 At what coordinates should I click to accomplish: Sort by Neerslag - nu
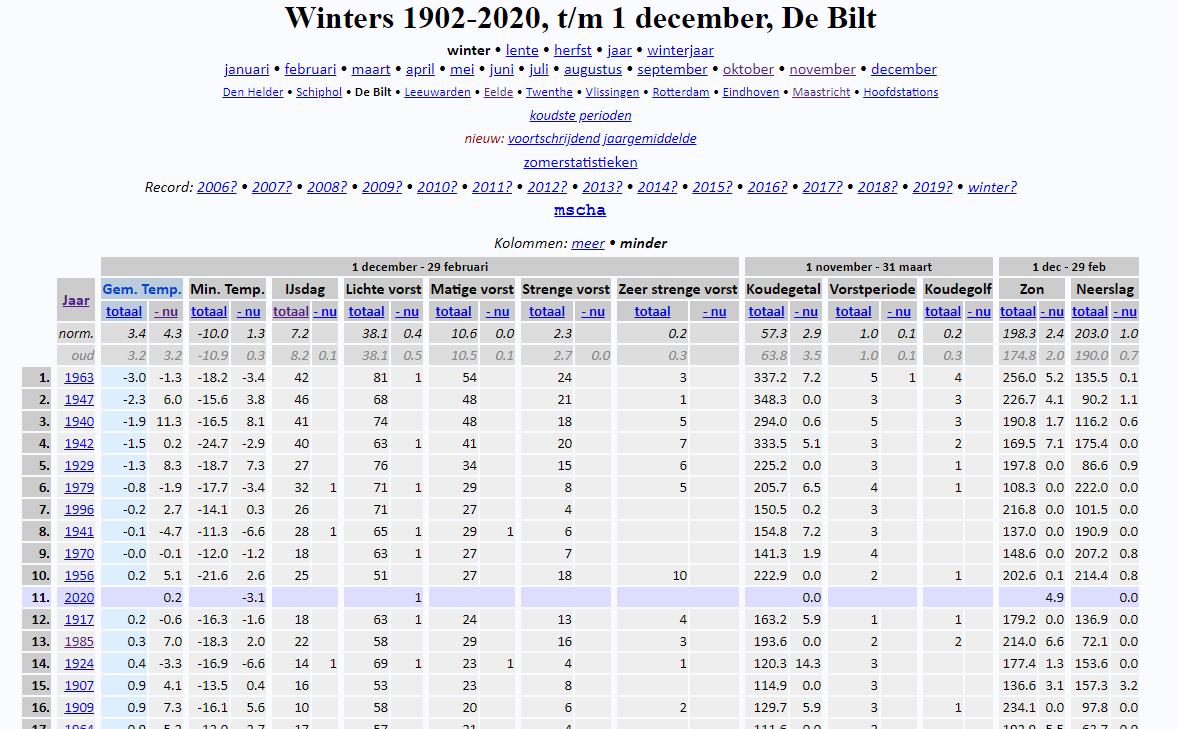(1125, 311)
